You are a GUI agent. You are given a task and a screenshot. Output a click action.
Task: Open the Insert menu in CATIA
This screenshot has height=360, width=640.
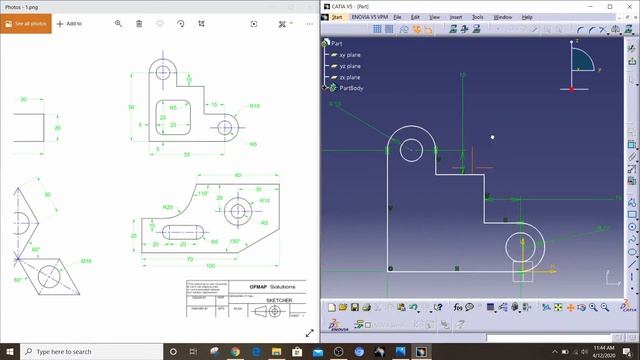(456, 17)
